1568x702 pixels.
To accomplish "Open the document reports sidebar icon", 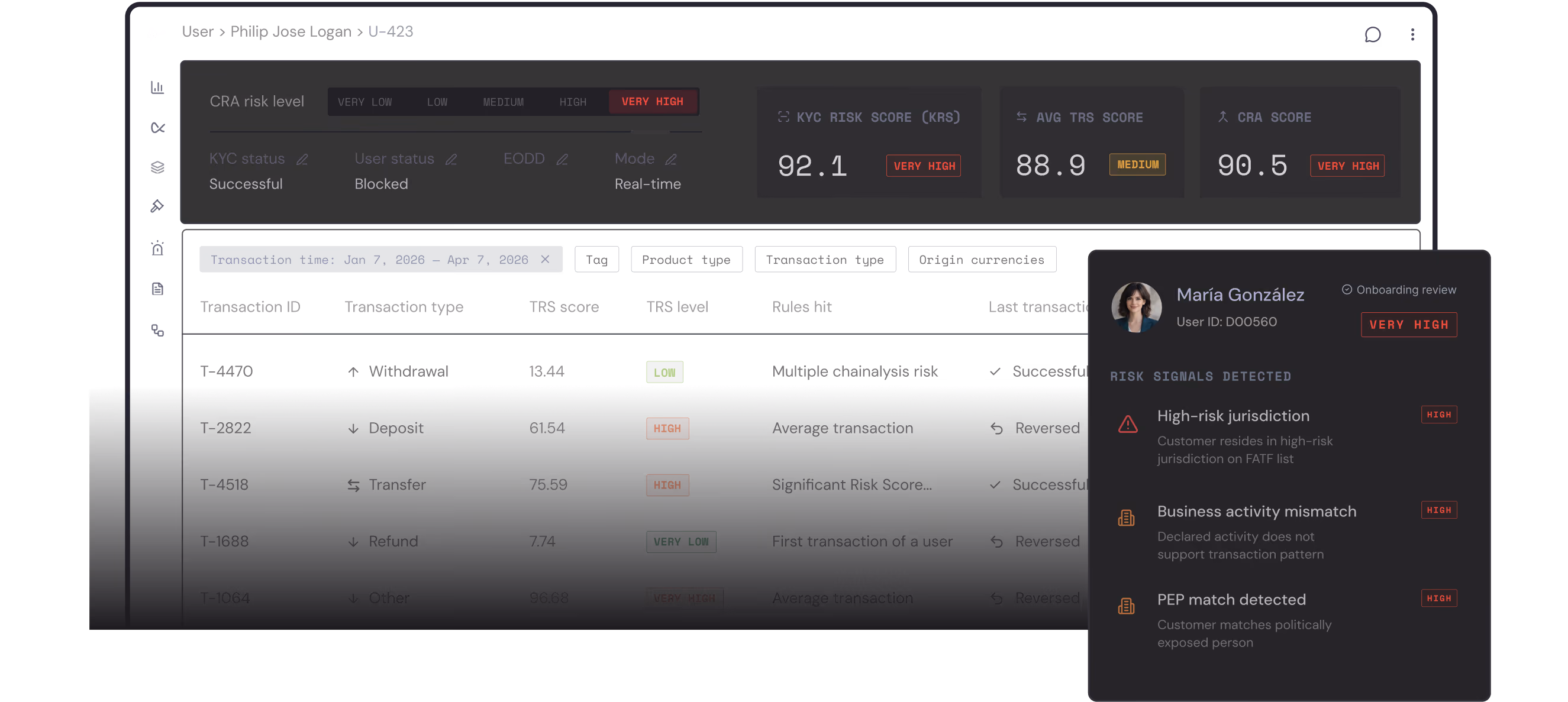I will (x=157, y=289).
